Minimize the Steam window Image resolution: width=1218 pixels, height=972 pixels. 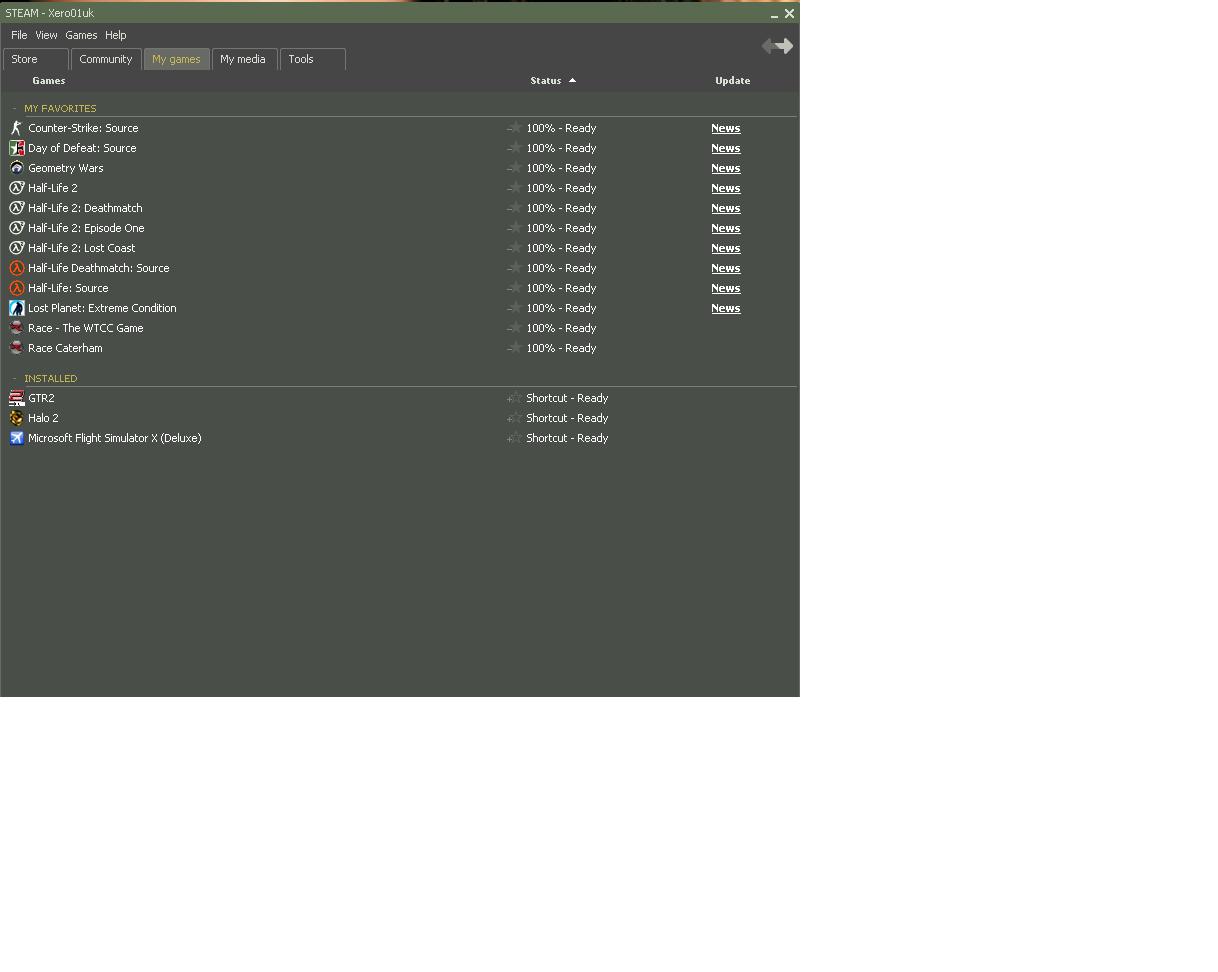774,14
